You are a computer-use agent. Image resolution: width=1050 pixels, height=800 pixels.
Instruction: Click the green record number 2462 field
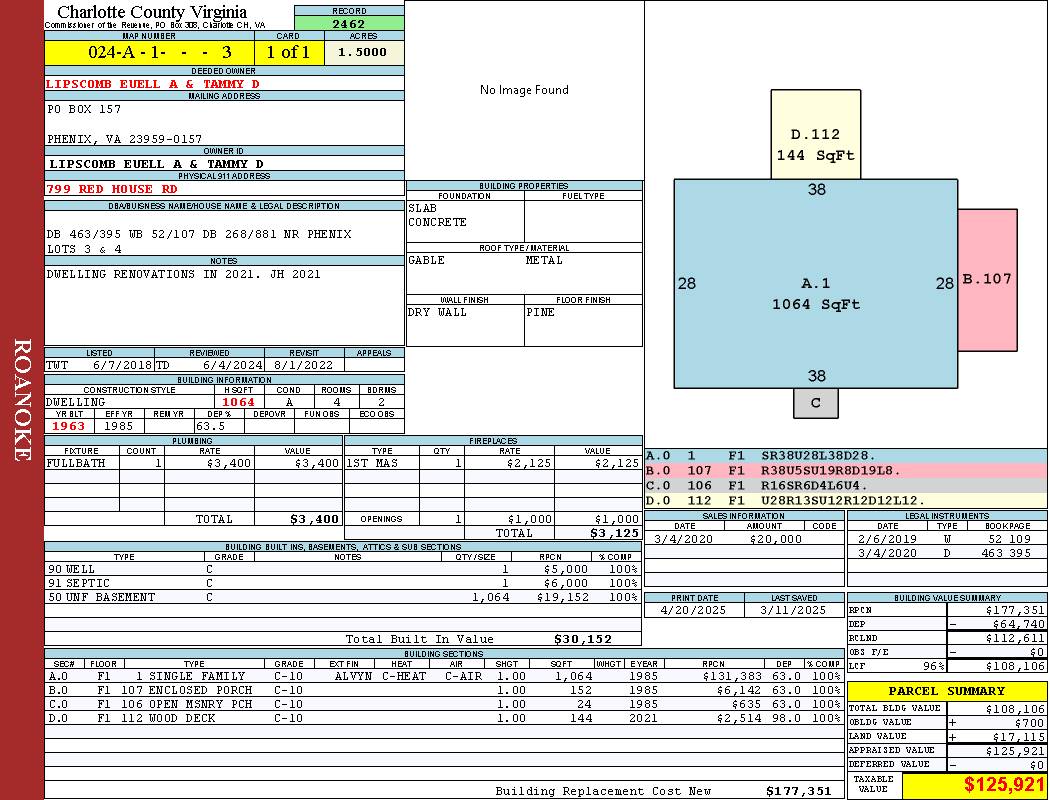pos(349,24)
